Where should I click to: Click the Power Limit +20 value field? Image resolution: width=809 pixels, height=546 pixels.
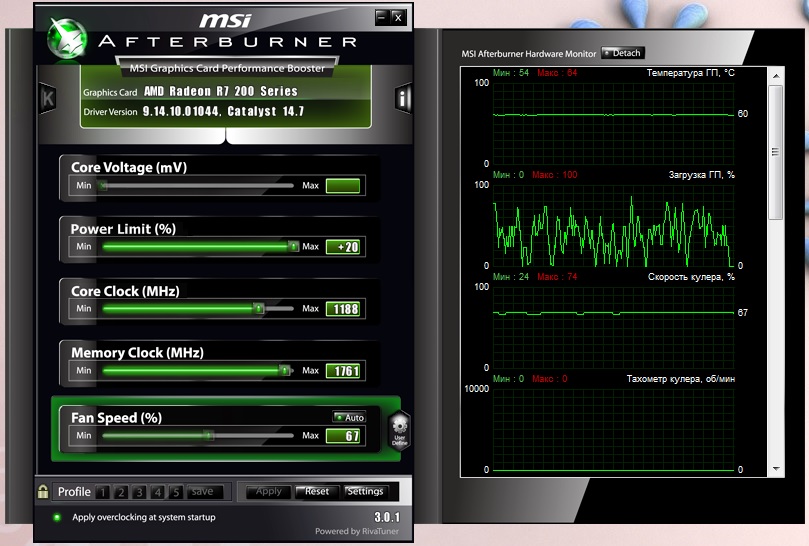tap(343, 247)
